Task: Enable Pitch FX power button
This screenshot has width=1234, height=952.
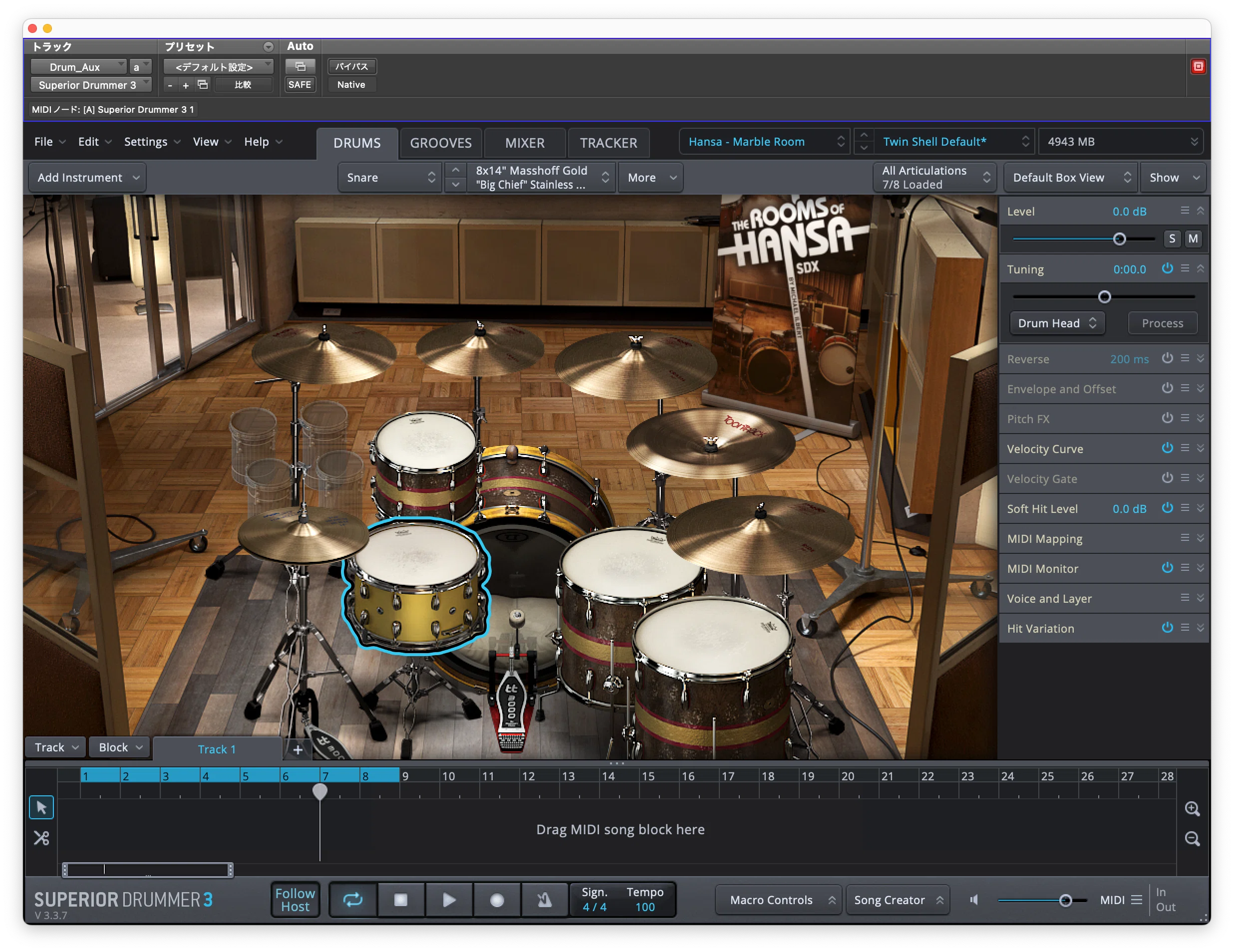Action: pyautogui.click(x=1167, y=419)
